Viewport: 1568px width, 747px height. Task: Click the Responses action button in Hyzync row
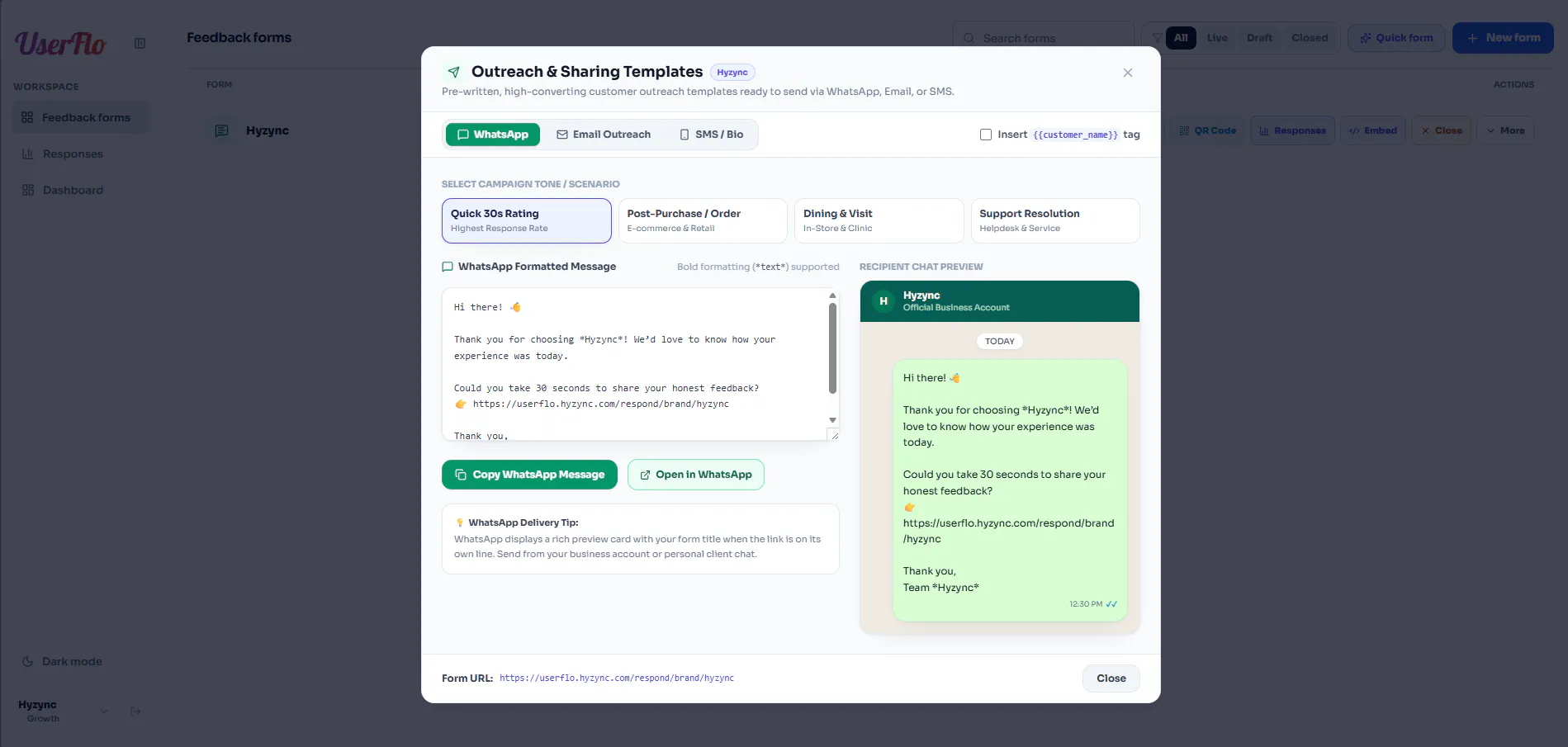(1292, 130)
